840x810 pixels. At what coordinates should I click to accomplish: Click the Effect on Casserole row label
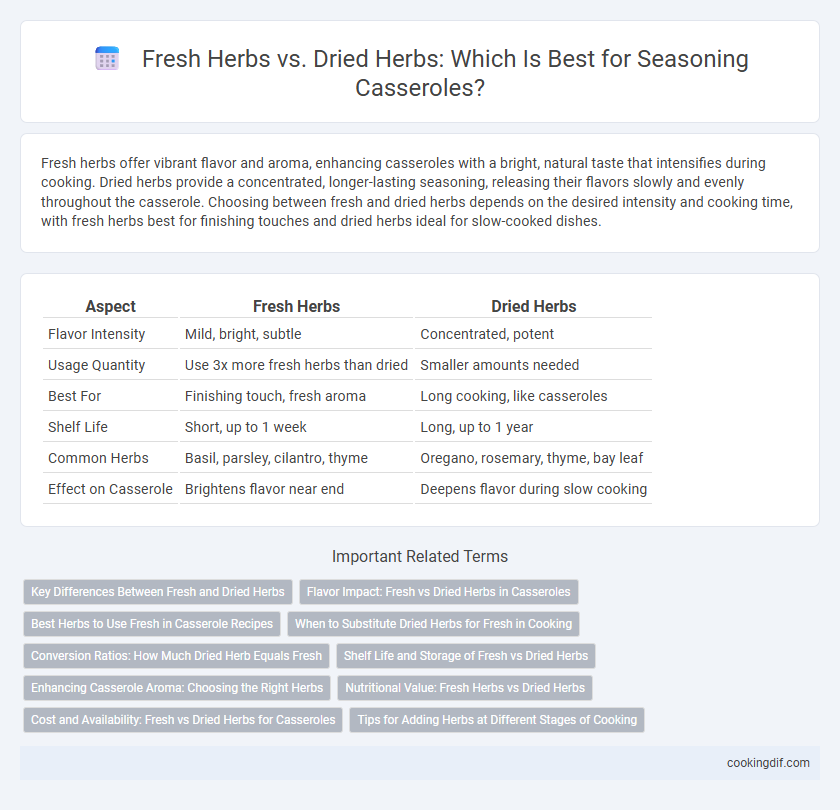click(110, 489)
